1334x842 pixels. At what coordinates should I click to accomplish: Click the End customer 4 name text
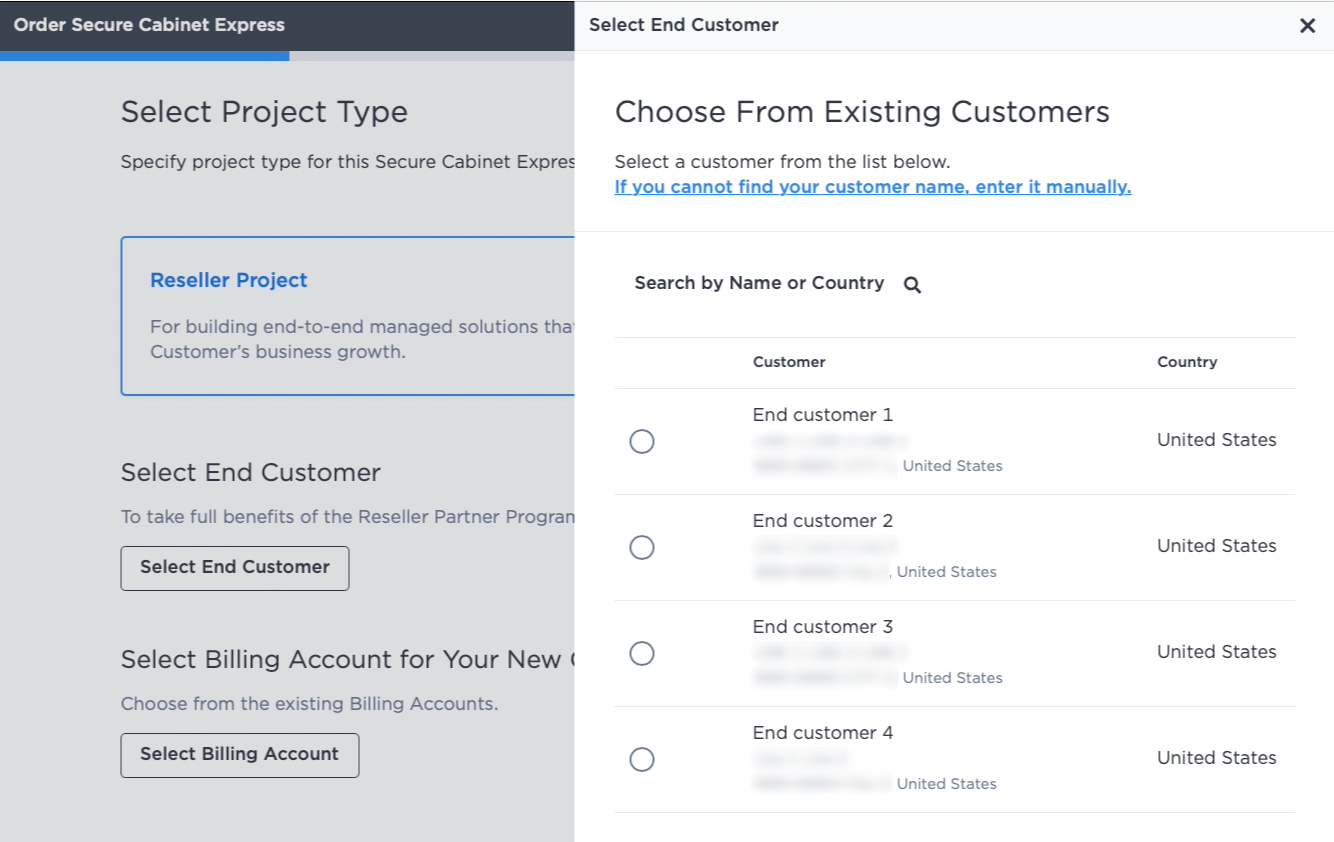[823, 733]
